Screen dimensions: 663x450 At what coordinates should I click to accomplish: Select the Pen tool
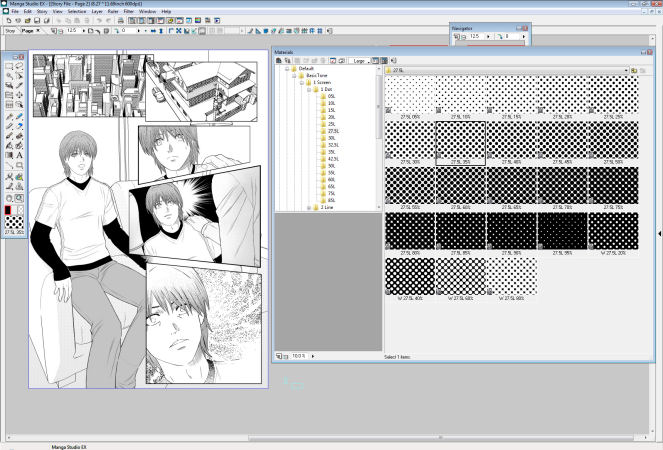tap(9, 117)
